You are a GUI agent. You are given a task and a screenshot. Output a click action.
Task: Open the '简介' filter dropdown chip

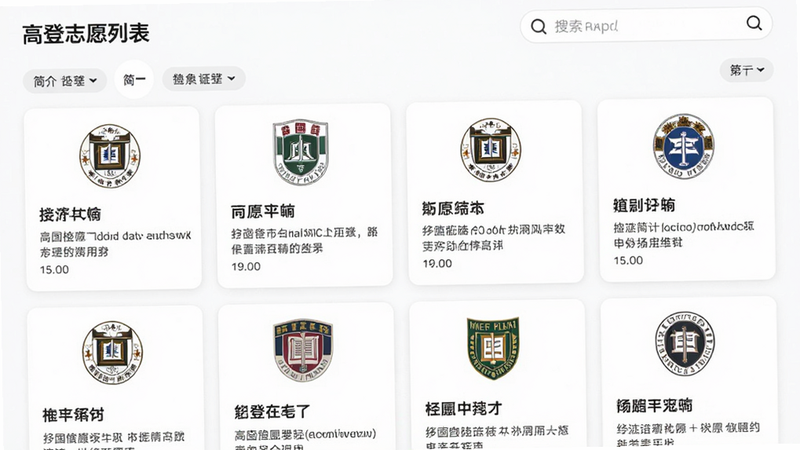65,81
